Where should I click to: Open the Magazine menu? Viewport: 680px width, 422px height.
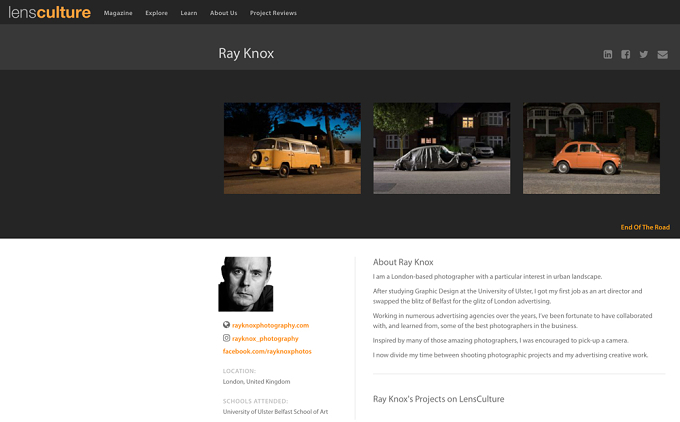(x=118, y=13)
